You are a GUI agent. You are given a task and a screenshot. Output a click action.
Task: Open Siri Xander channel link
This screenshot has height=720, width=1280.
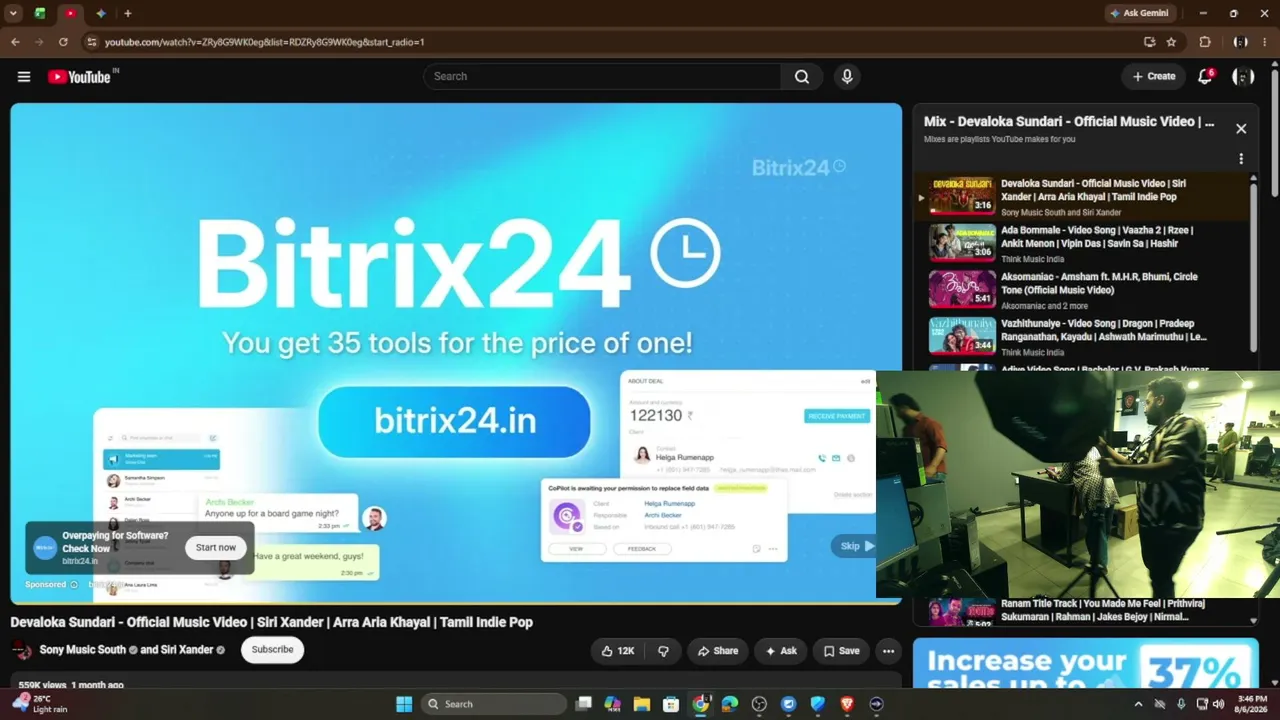point(187,650)
